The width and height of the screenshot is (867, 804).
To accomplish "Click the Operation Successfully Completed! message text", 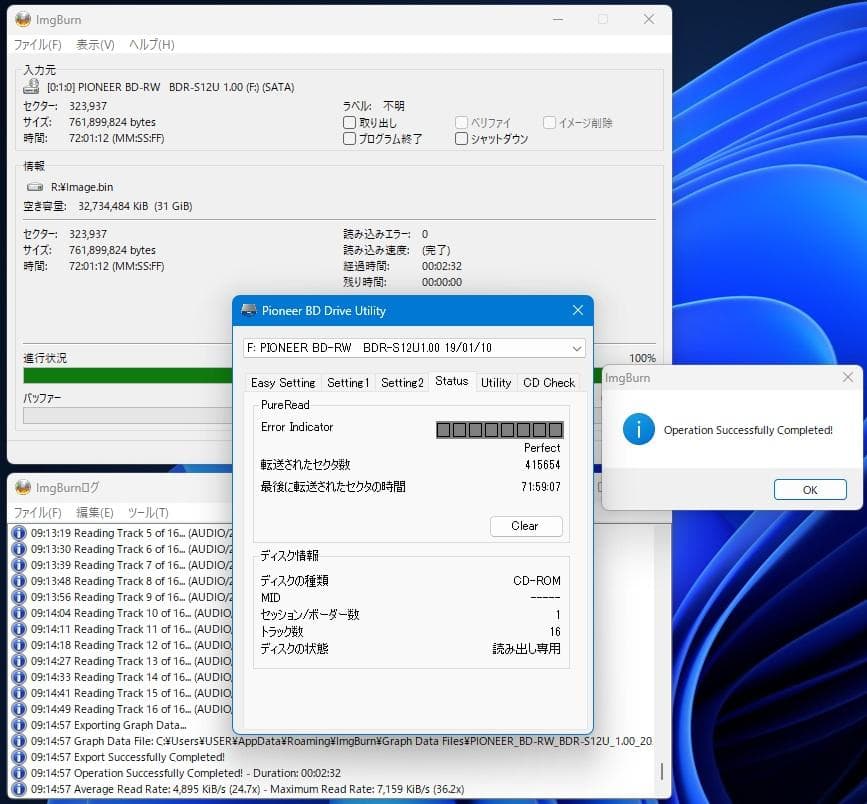I will pos(748,430).
